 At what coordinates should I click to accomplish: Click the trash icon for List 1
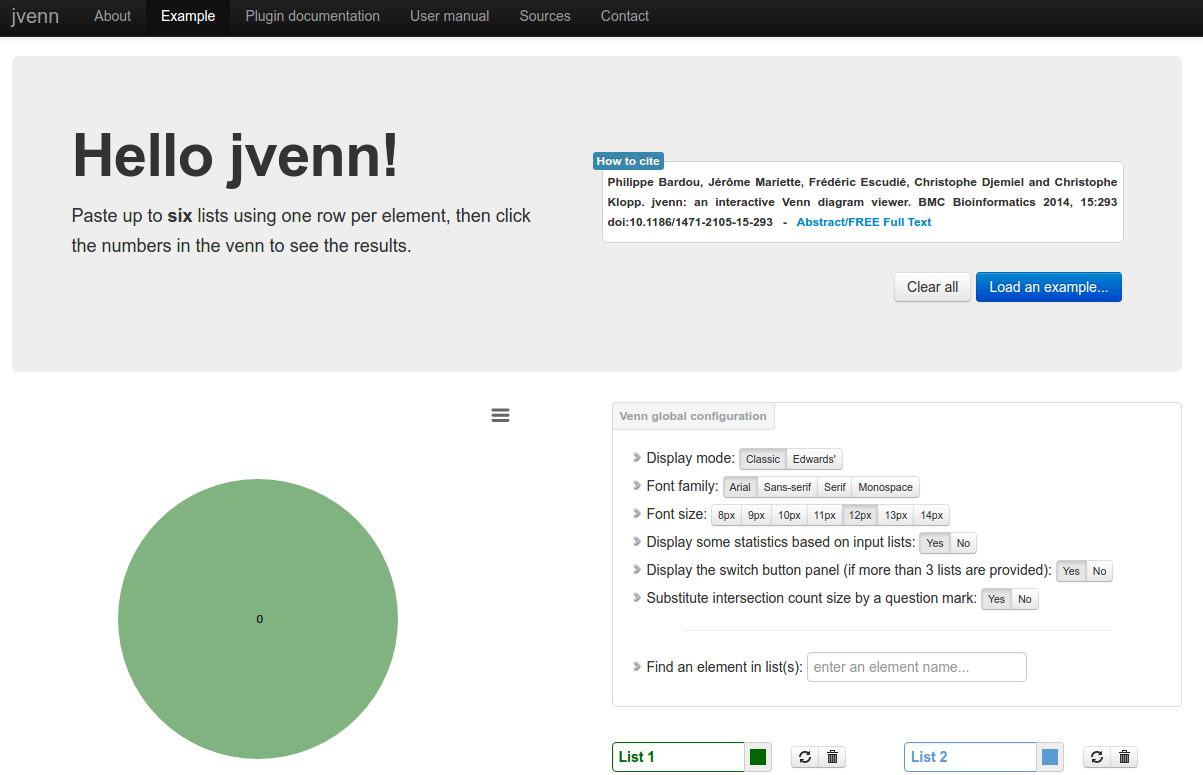pos(833,757)
